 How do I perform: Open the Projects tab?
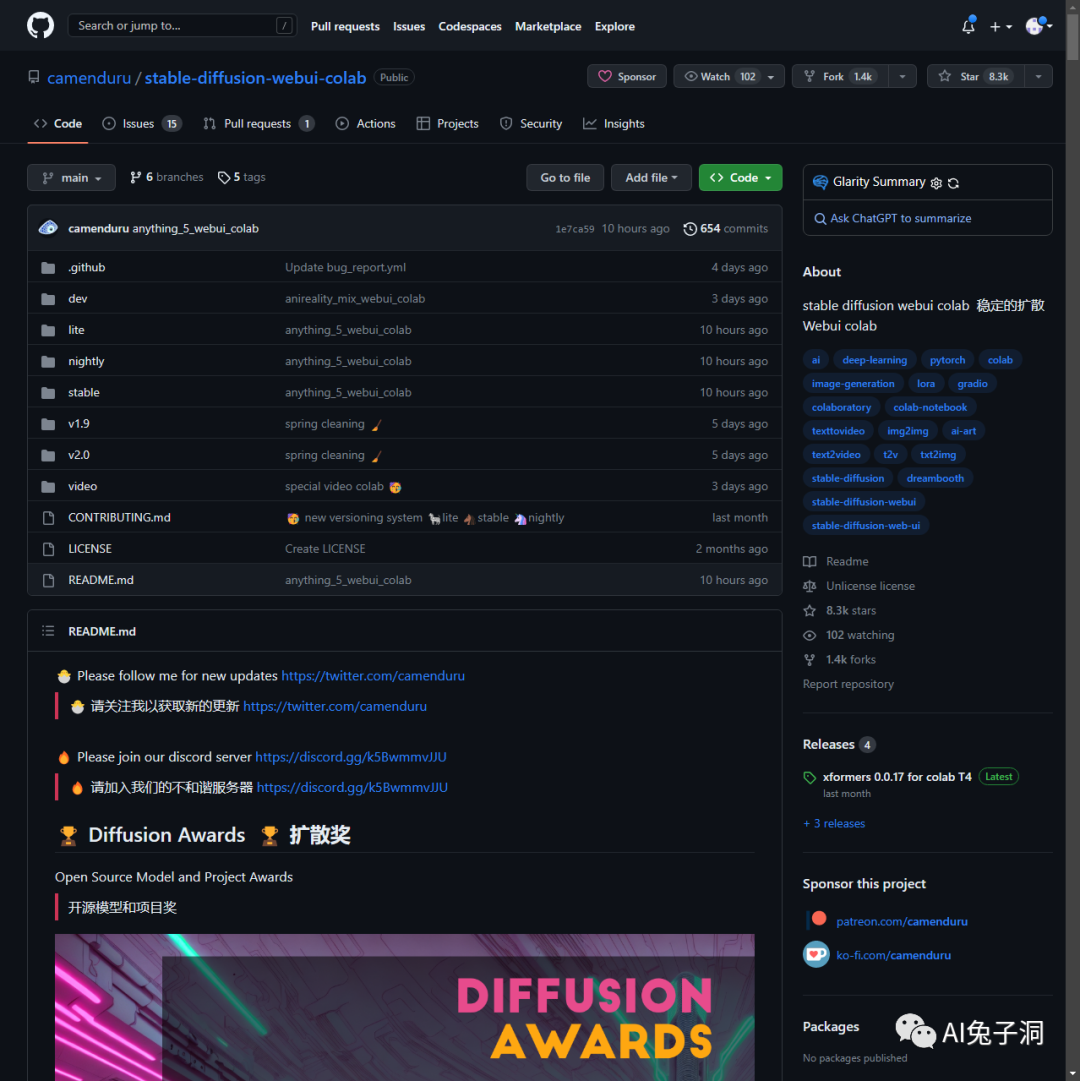click(447, 123)
